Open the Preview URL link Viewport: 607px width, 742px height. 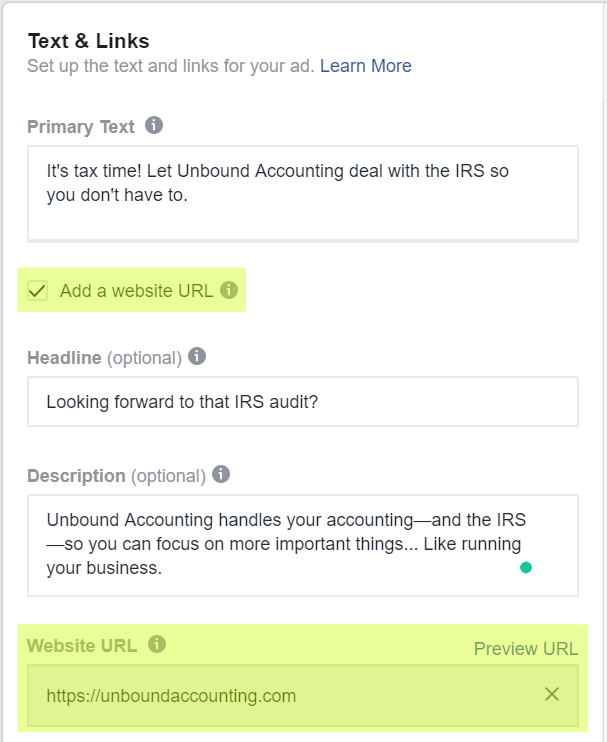(x=526, y=649)
